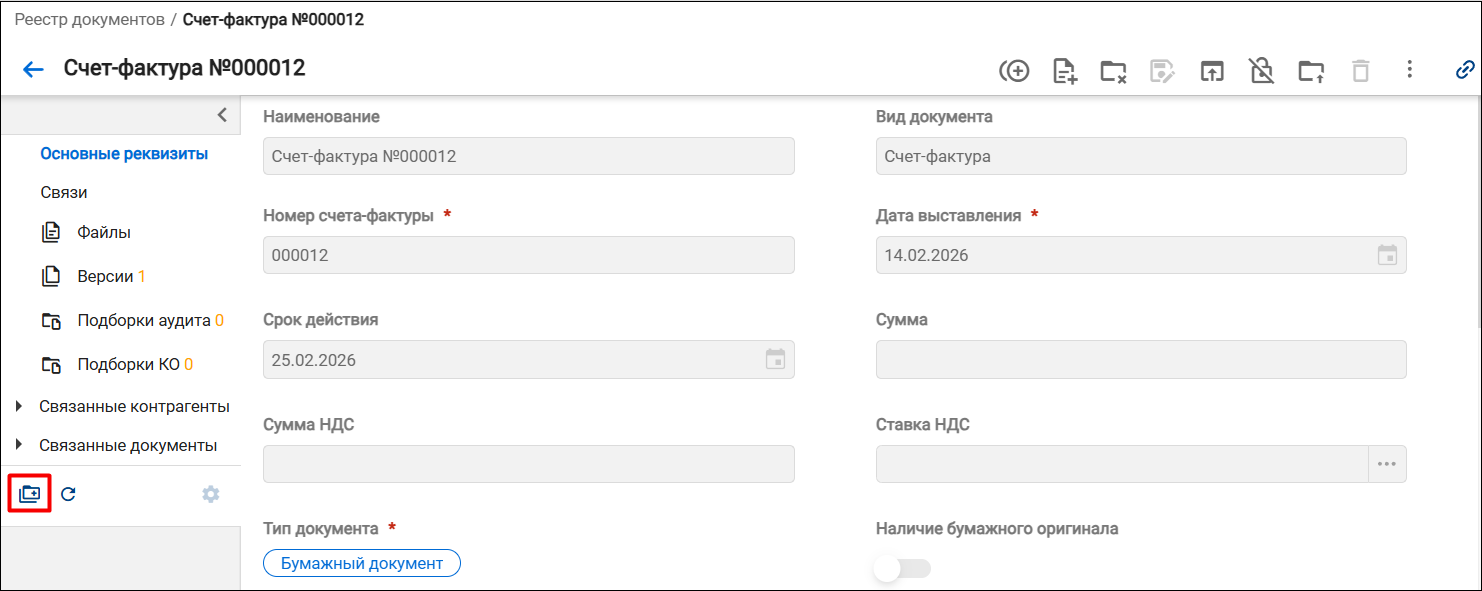This screenshot has width=1482, height=591.
Task: Click the back arrow beside document title
Action: (34, 69)
